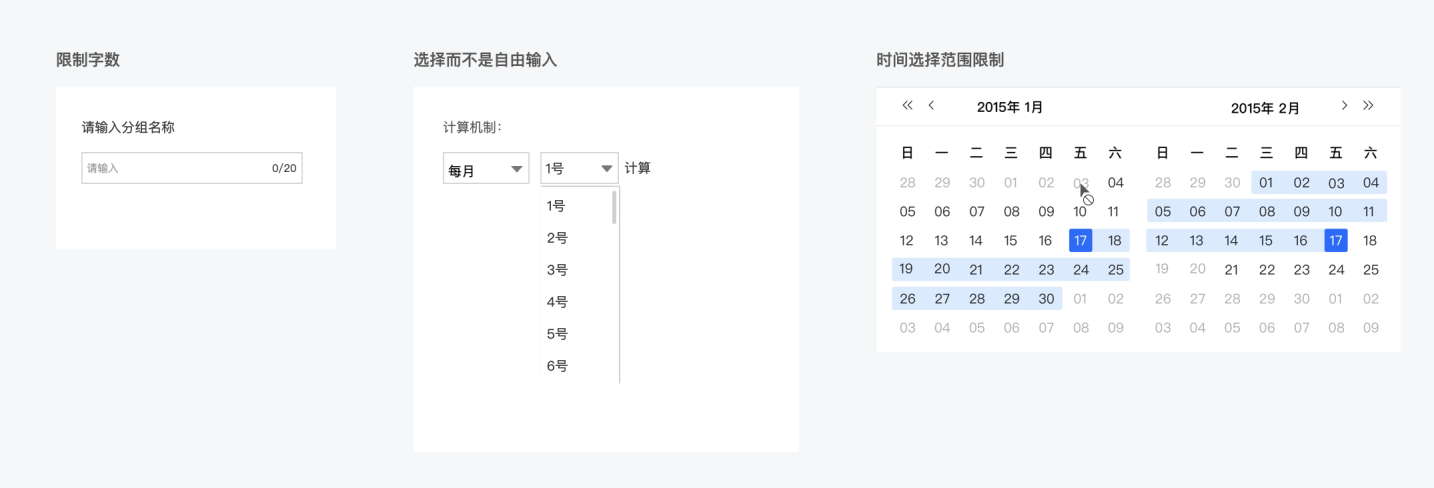Click the 2015年 1月 month header
The height and width of the screenshot is (488, 1434).
click(1010, 107)
